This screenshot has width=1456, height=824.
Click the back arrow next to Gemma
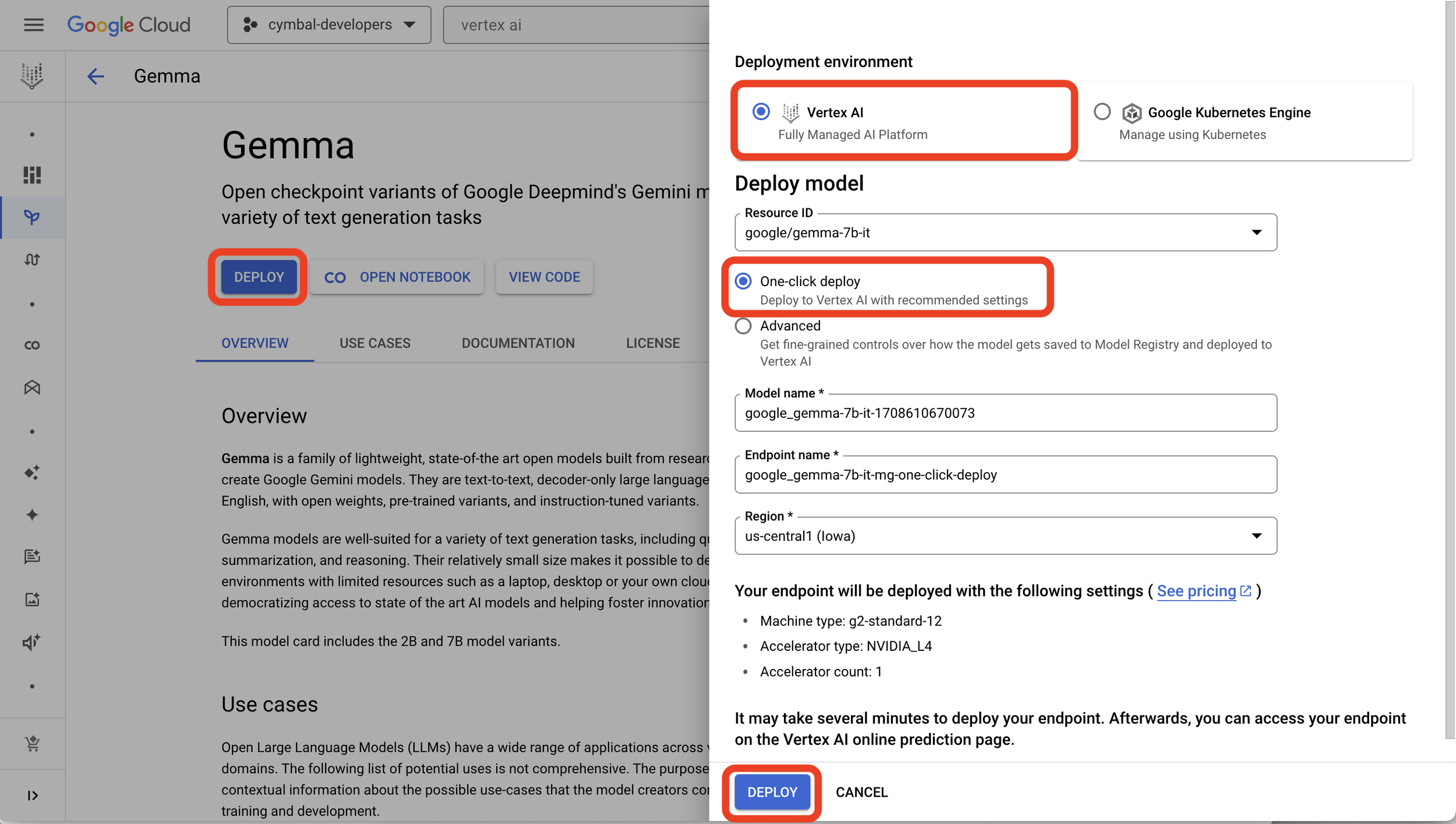pyautogui.click(x=96, y=76)
